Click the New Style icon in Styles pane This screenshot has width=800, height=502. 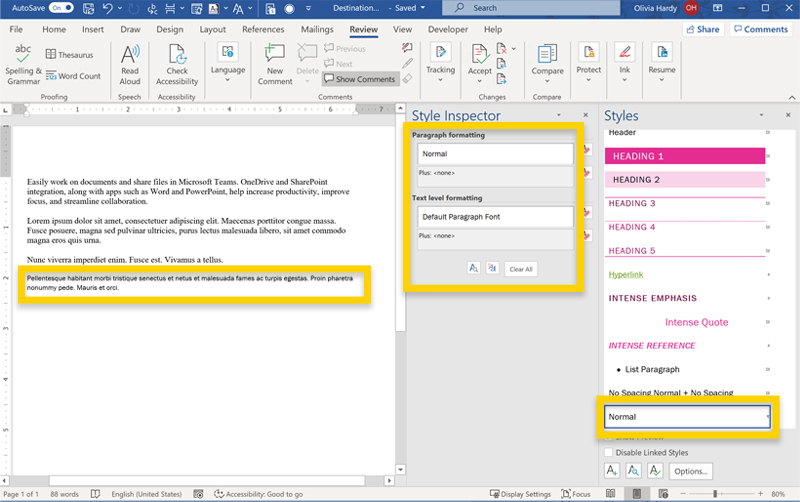pyautogui.click(x=611, y=470)
